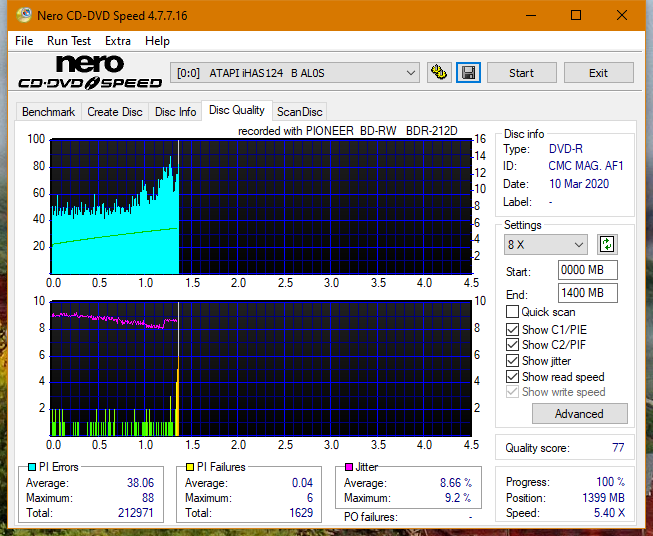Viewport: 653px width, 536px height.
Task: Uncheck Show C2/PIF checkbox
Action: pos(512,345)
